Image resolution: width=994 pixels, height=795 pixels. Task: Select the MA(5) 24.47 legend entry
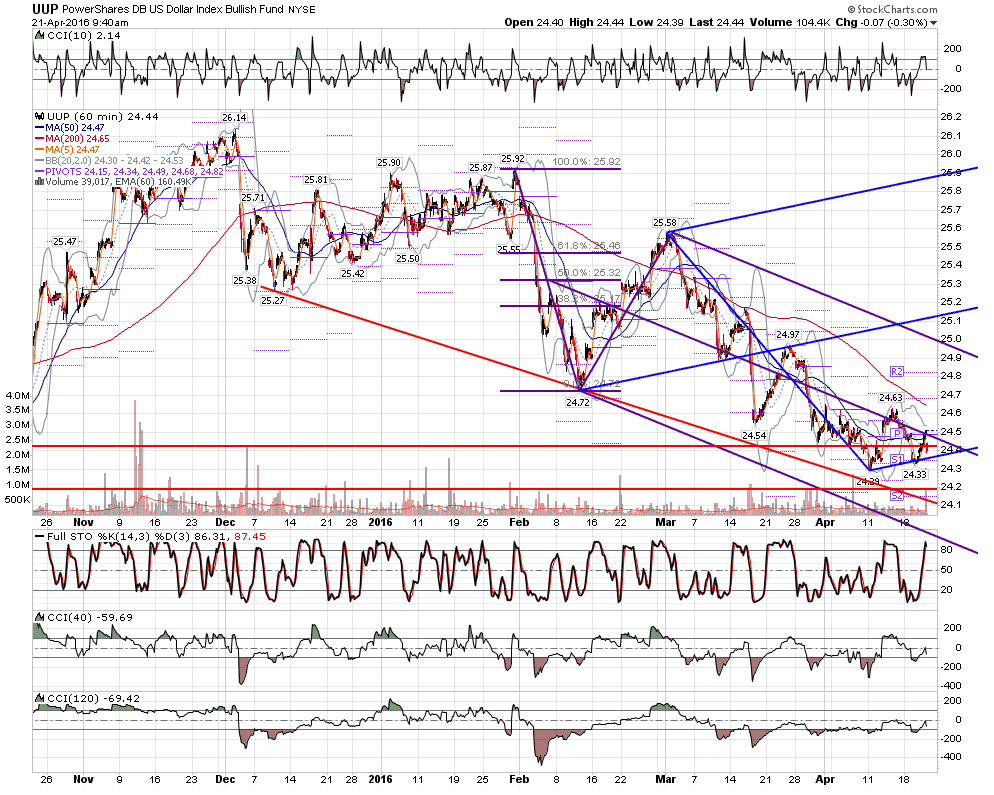point(67,149)
